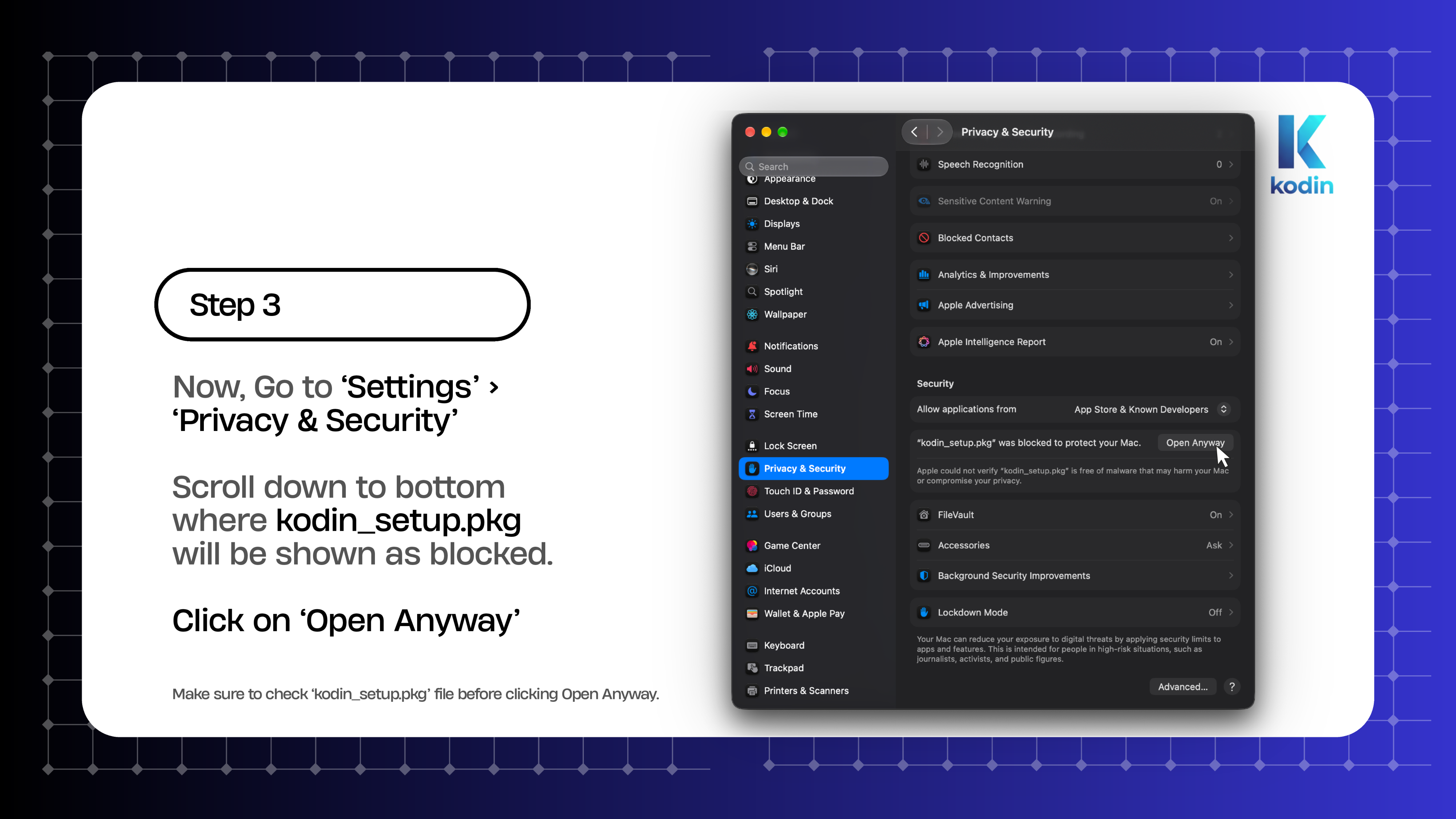Open Touch ID & Password settings
The width and height of the screenshot is (1456, 819).
(x=813, y=491)
